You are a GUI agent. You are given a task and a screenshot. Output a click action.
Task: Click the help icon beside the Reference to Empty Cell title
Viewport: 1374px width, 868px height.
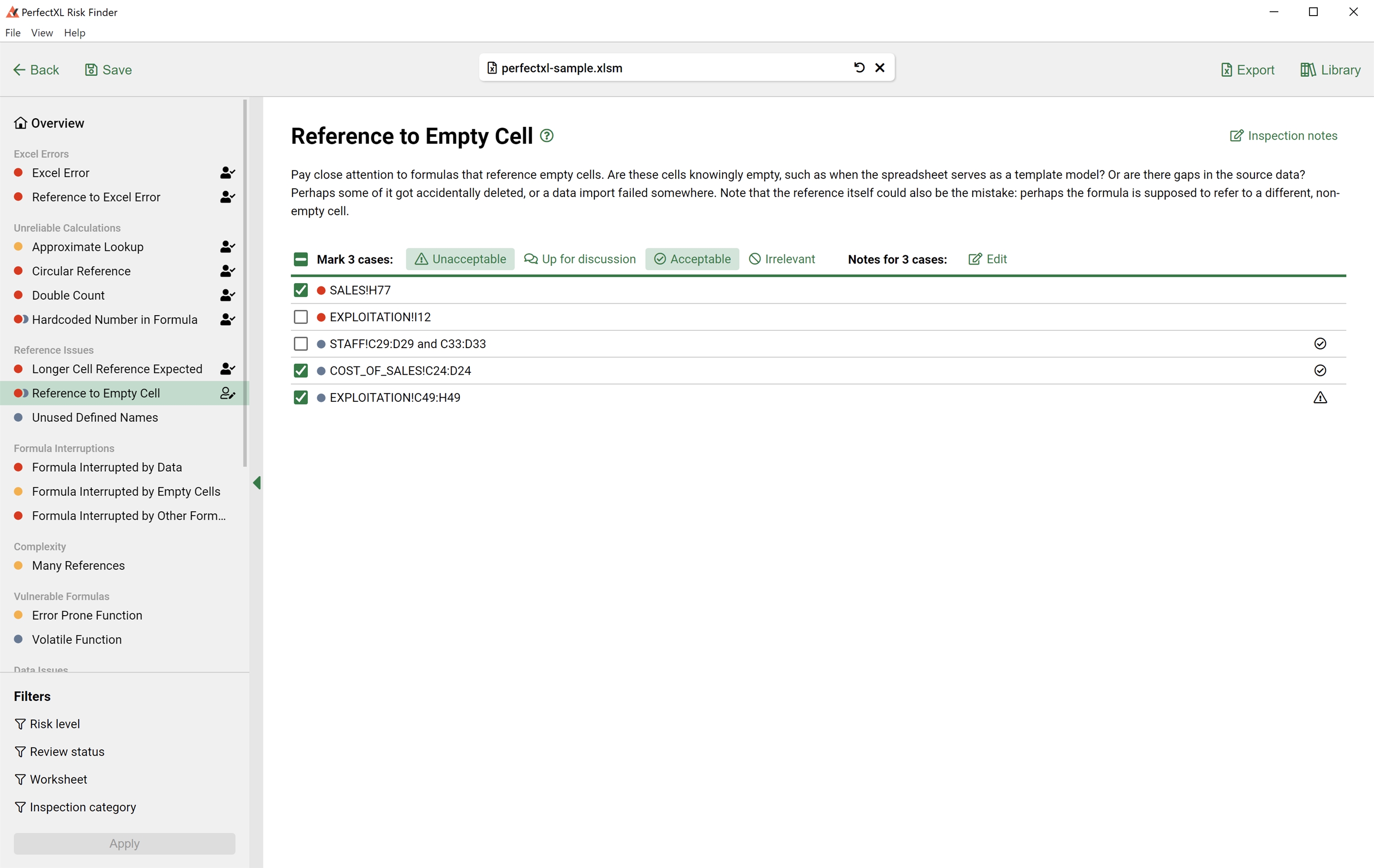(x=547, y=136)
